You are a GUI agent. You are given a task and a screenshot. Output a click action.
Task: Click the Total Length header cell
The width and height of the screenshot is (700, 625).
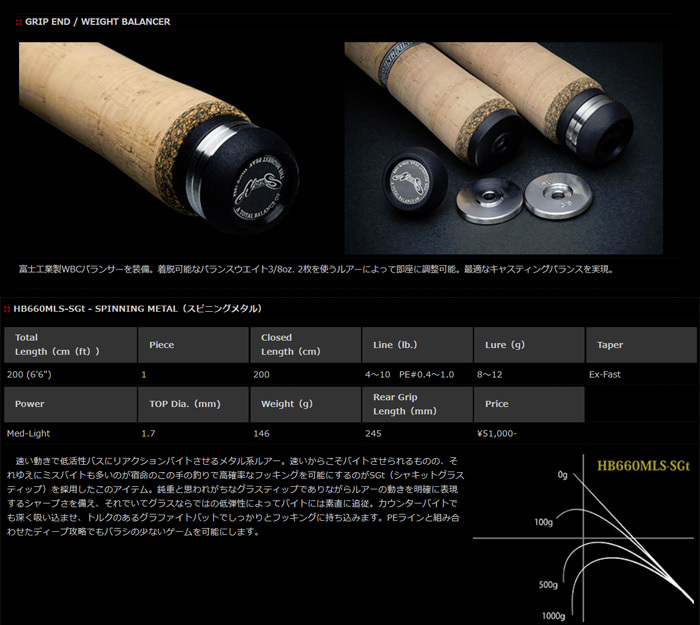71,345
